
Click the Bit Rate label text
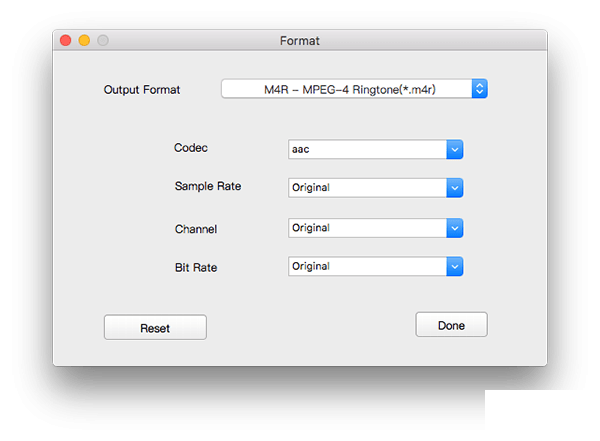[x=196, y=268]
